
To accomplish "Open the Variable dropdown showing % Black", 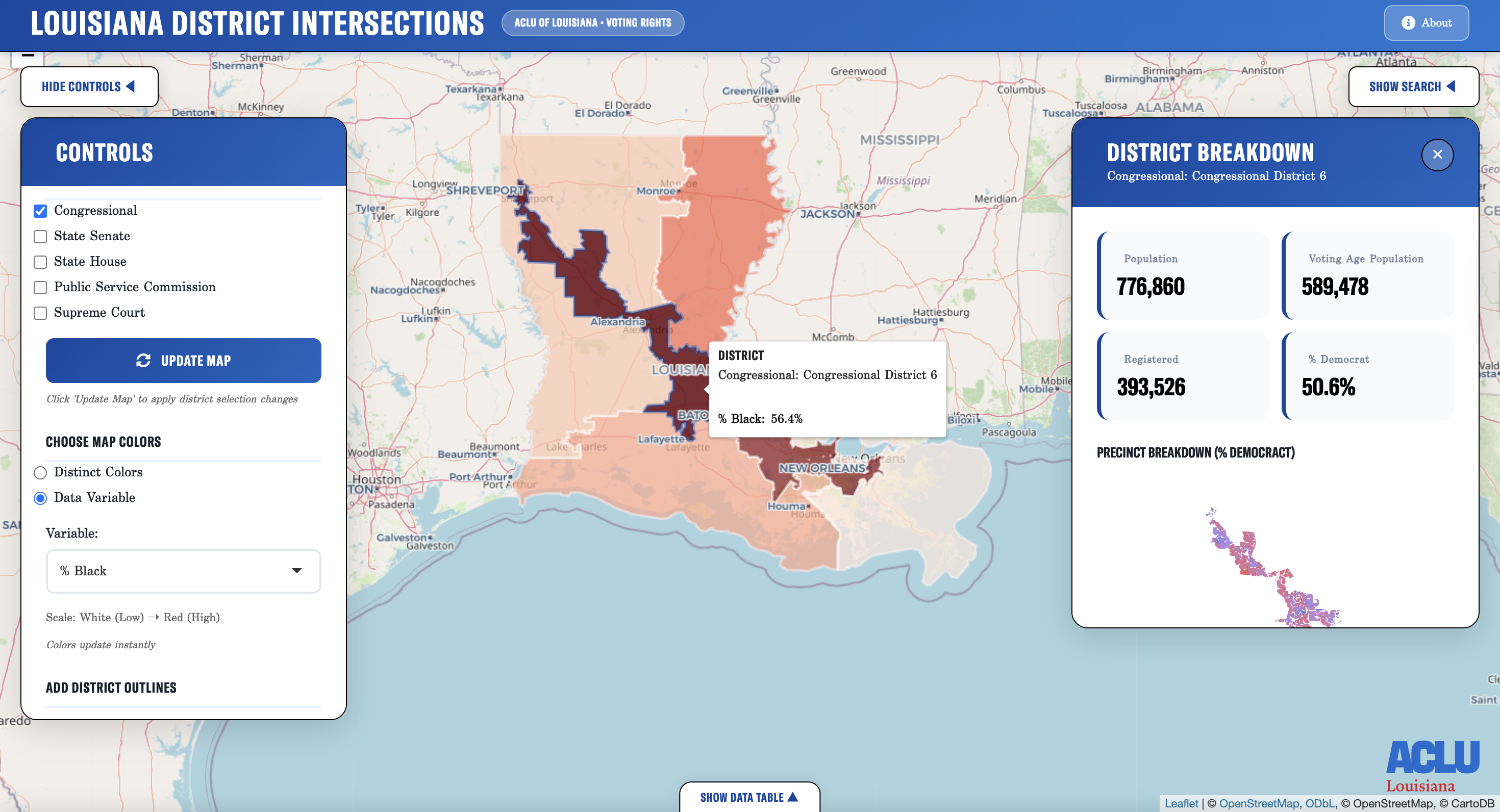I will click(x=183, y=571).
